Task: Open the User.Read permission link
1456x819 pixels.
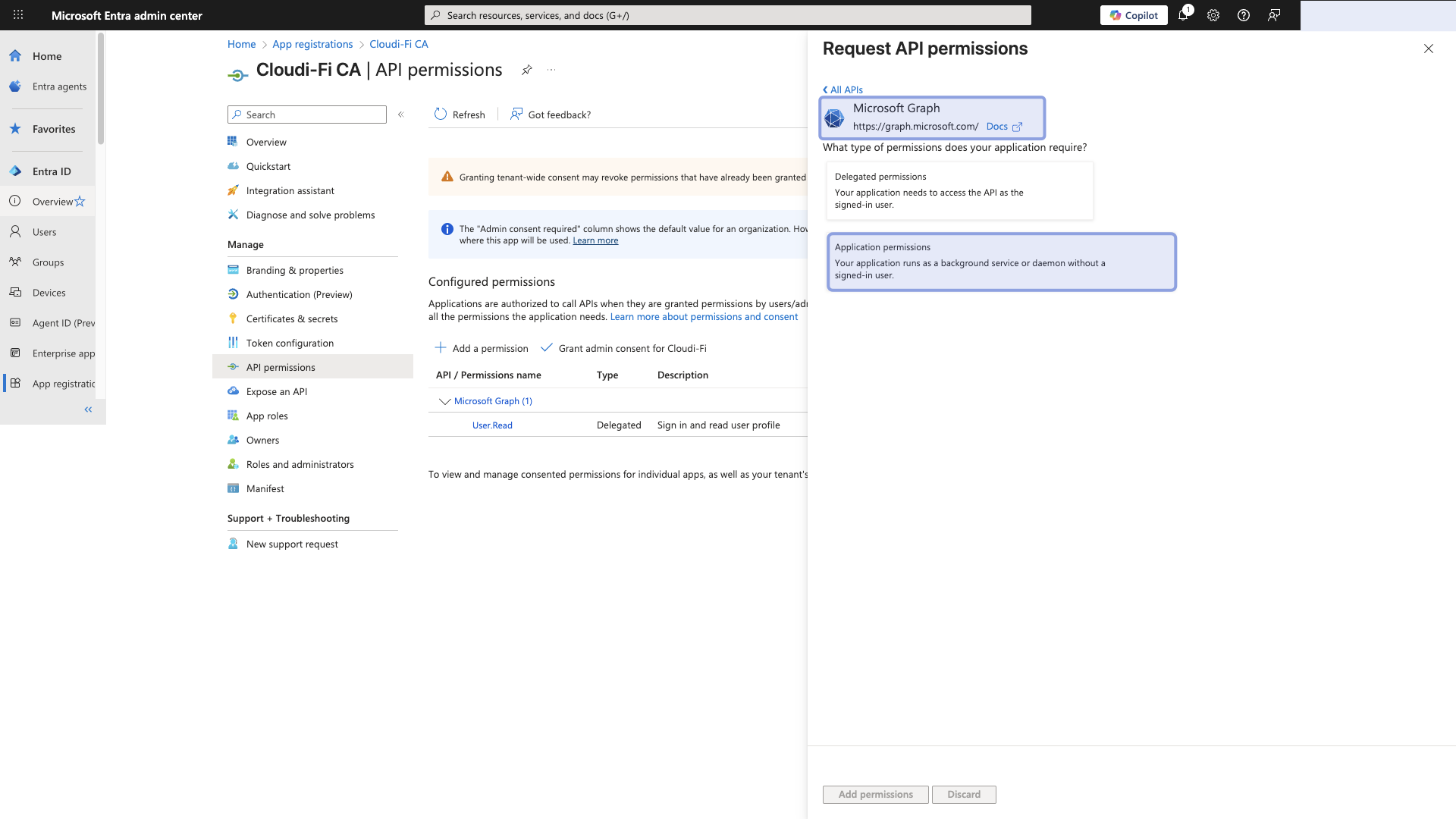Action: pos(491,425)
